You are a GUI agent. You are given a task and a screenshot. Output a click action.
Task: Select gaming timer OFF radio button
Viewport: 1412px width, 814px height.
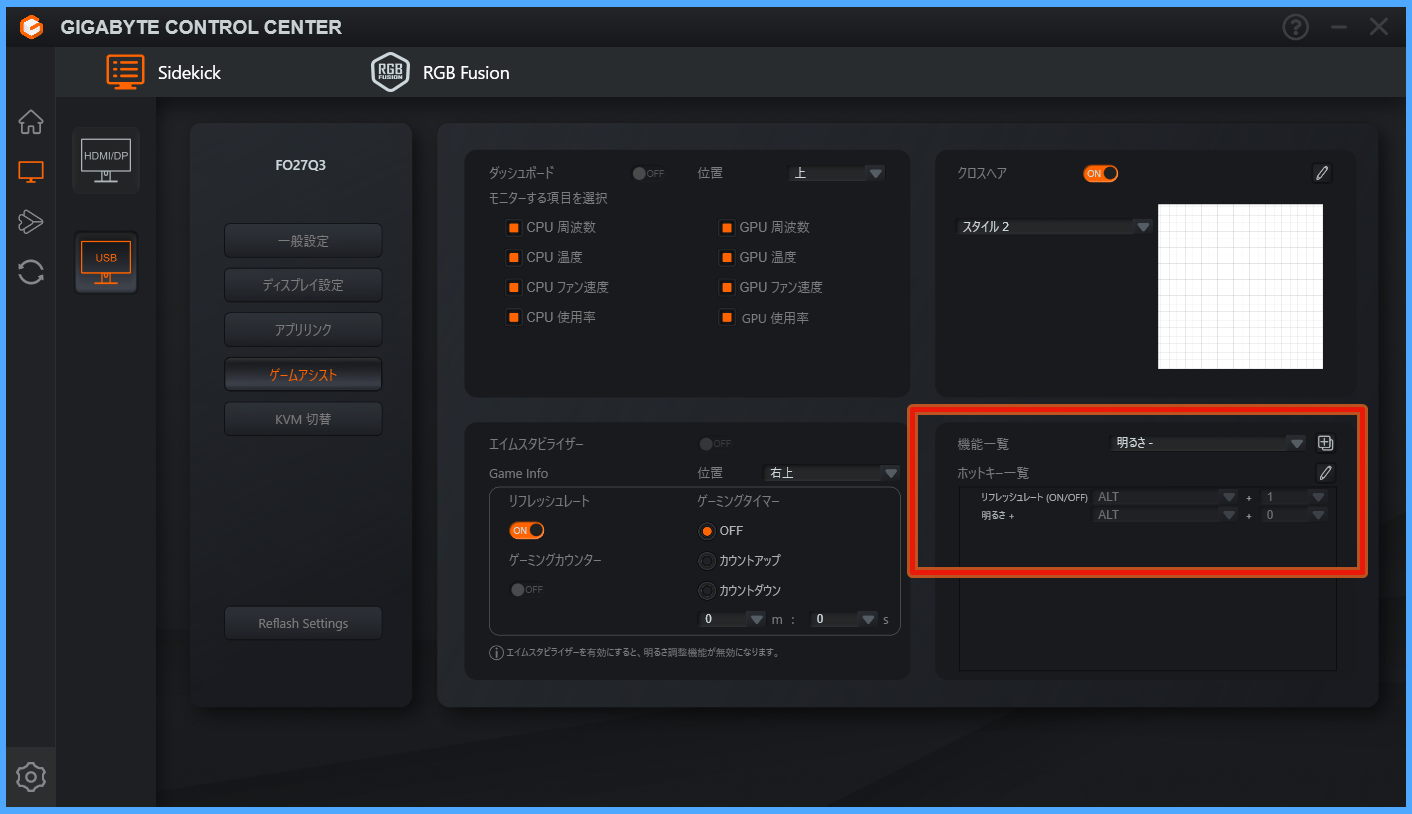707,531
